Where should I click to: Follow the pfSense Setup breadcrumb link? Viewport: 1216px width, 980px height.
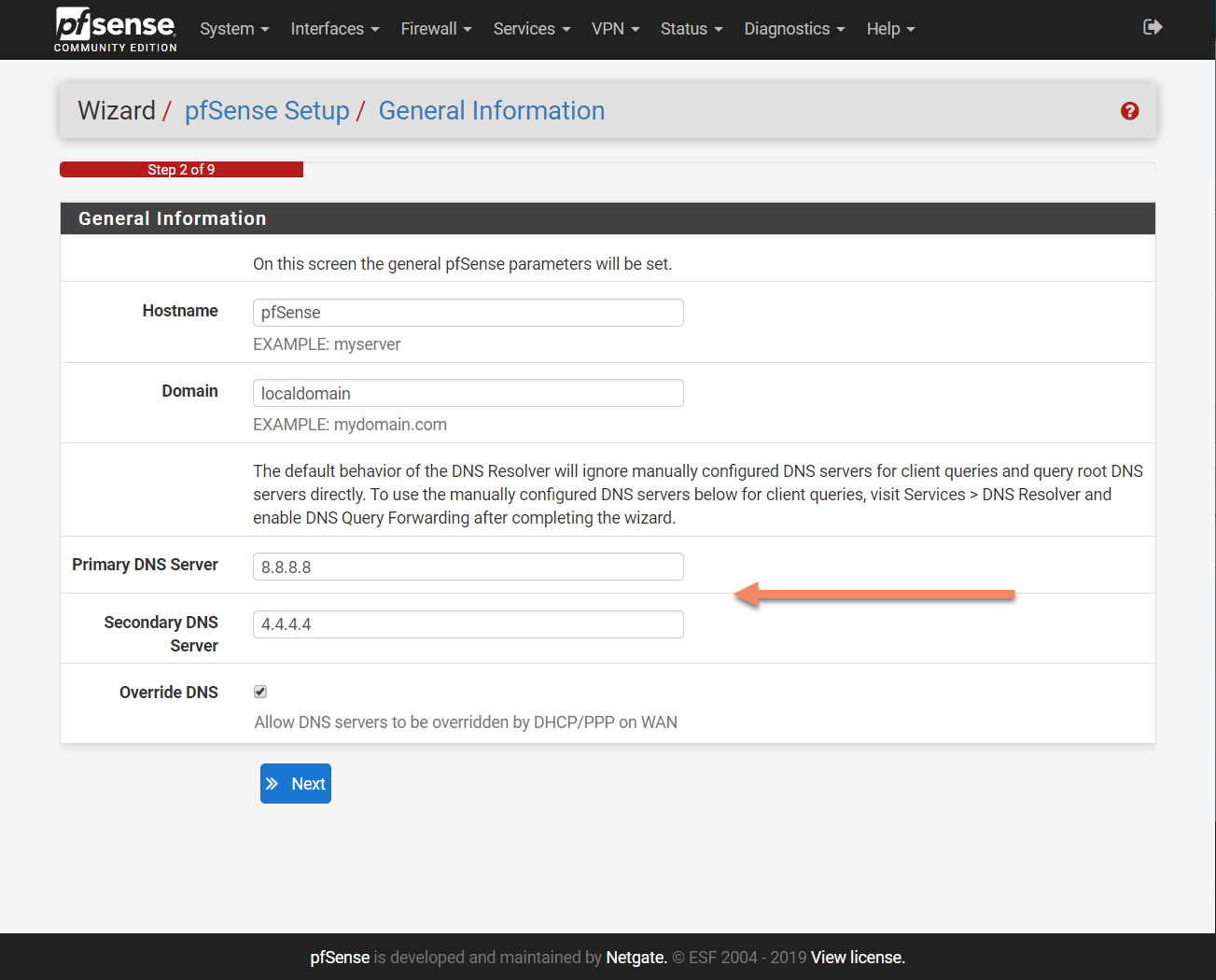(x=267, y=110)
